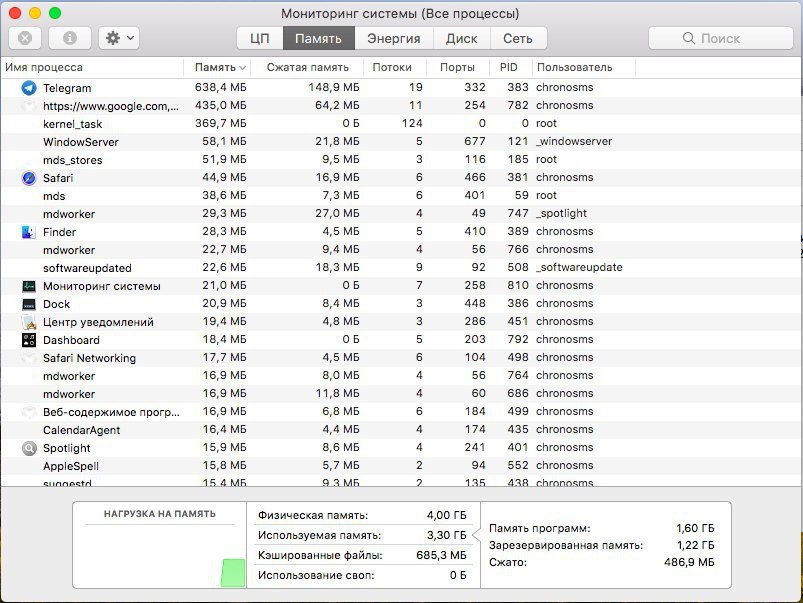Click the Telegram app icon in process list
Viewport: 803px width, 603px height.
pos(29,88)
